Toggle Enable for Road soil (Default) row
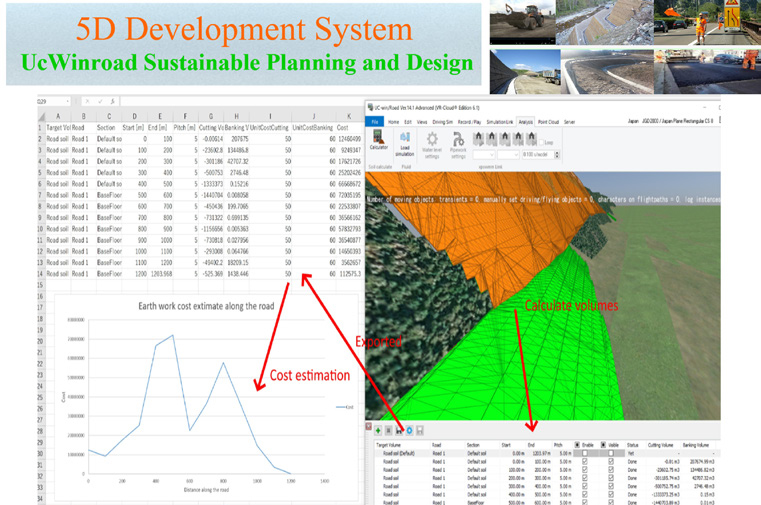The height and width of the screenshot is (505, 761). tap(585, 453)
